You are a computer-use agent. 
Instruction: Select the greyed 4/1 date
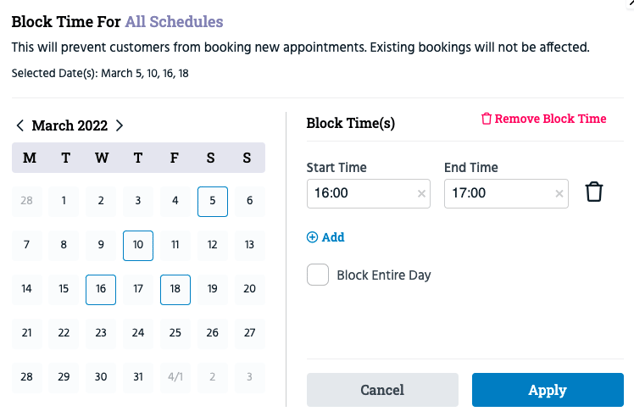click(175, 377)
